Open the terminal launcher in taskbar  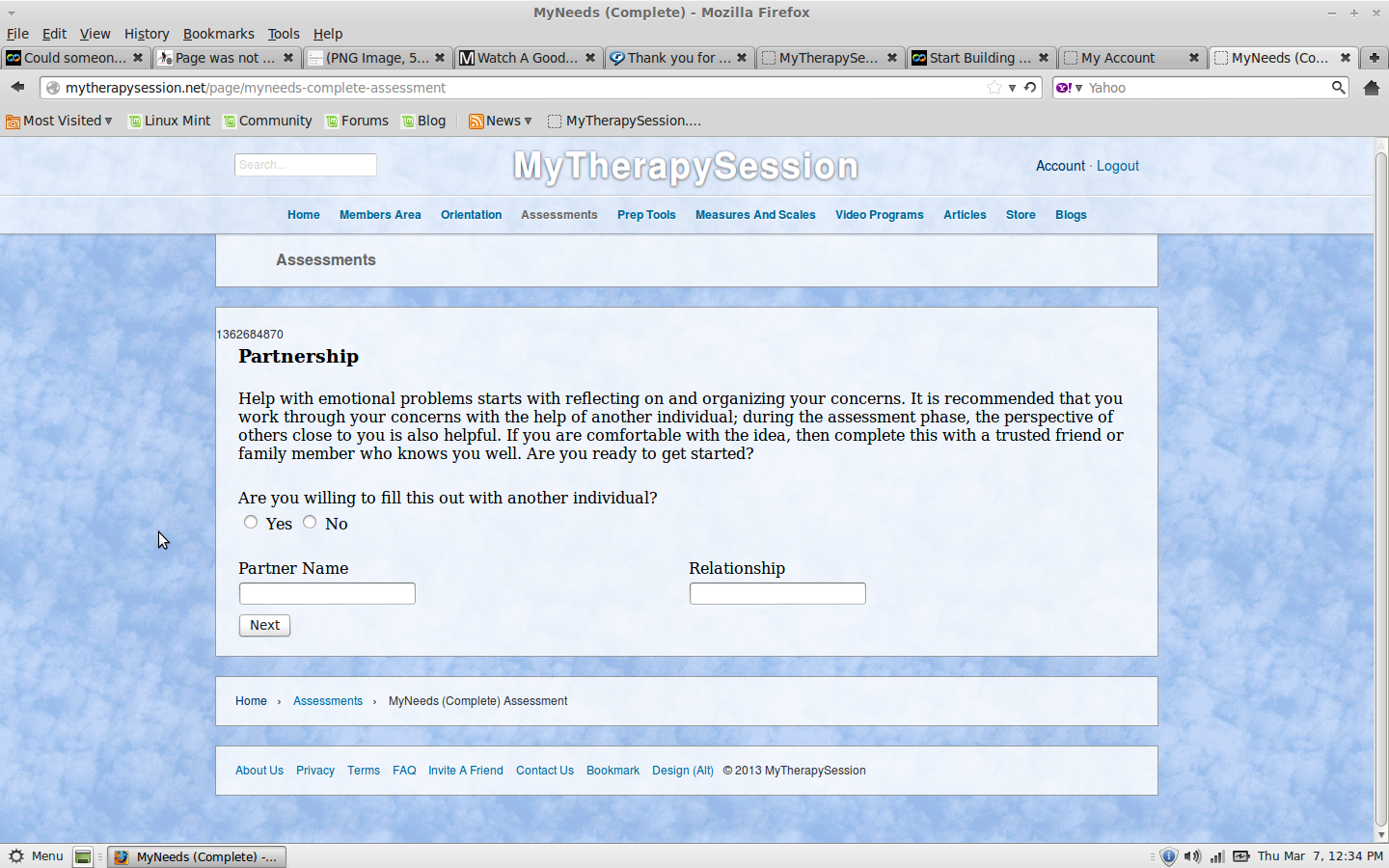pos(83,856)
